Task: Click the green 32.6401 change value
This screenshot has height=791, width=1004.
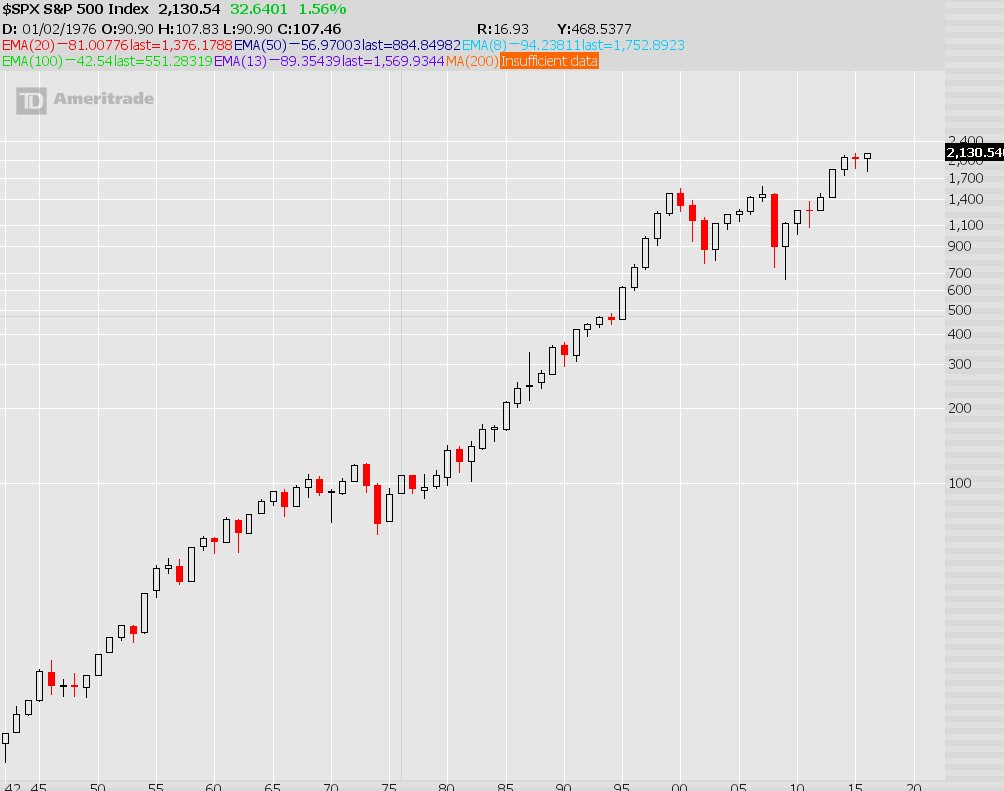Action: pos(259,9)
